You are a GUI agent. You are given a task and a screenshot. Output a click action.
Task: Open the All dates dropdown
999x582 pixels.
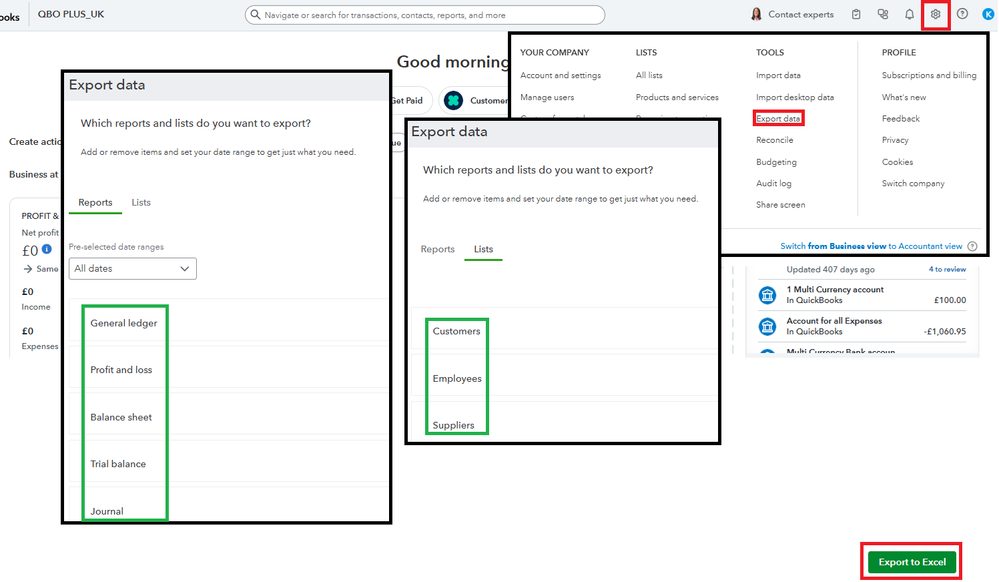(x=133, y=268)
